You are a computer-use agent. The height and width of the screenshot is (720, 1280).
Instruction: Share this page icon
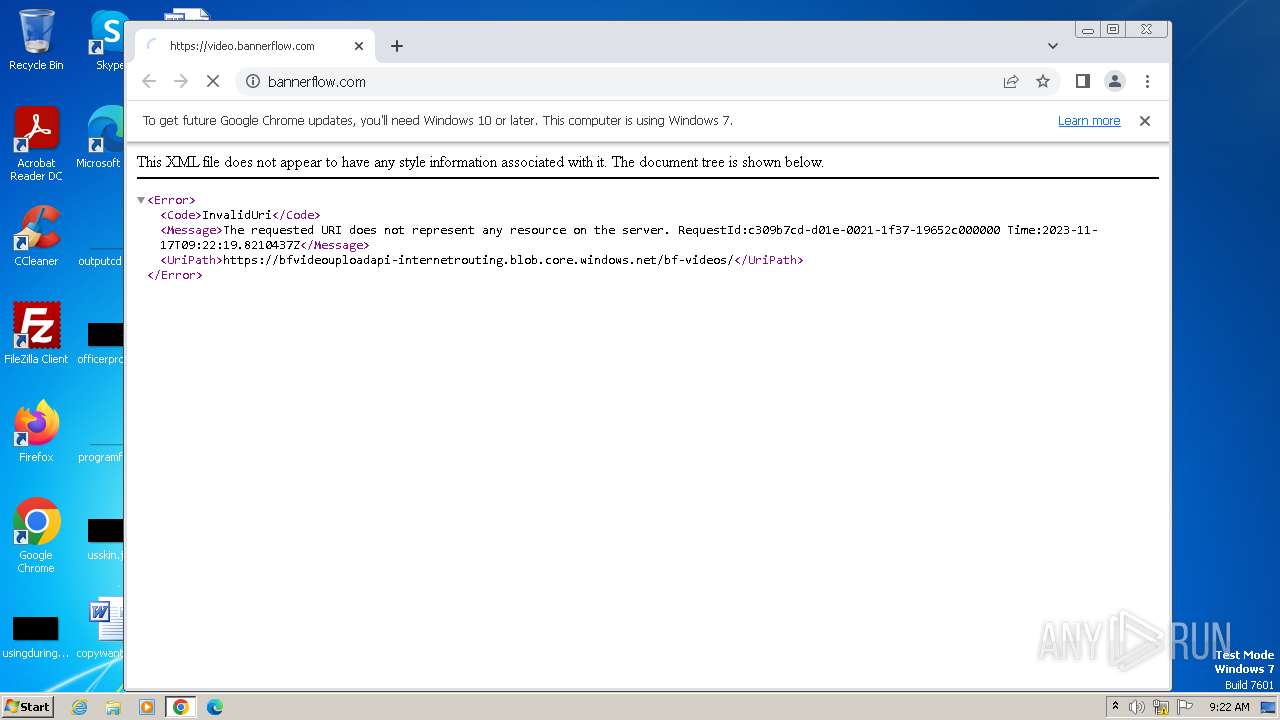pyautogui.click(x=1011, y=82)
